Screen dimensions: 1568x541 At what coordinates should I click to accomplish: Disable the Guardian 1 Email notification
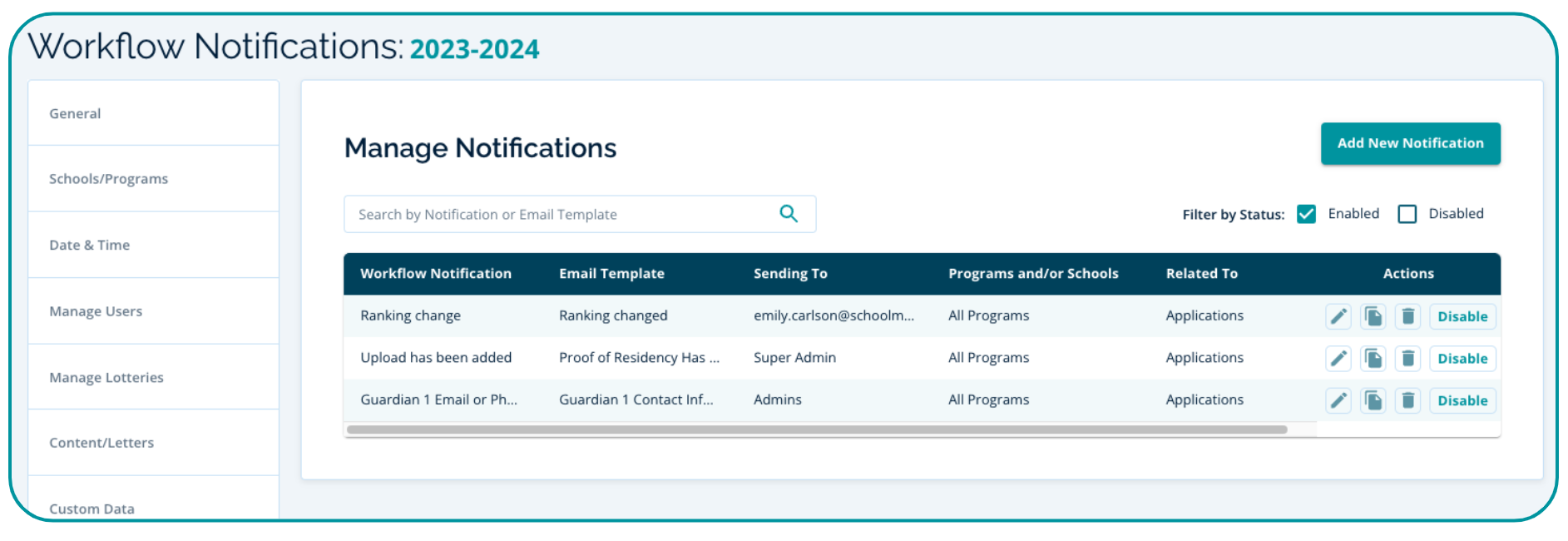tap(1462, 400)
